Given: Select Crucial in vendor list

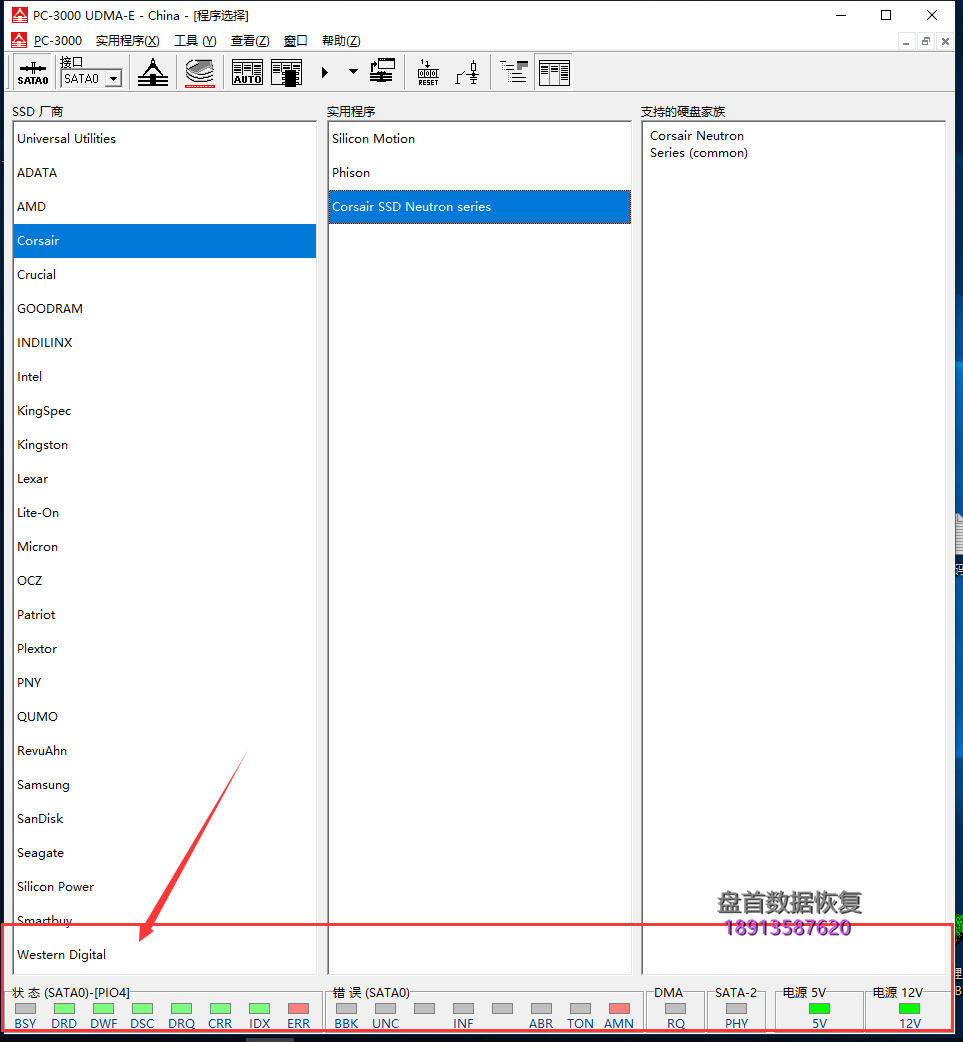Looking at the screenshot, I should 164,274.
